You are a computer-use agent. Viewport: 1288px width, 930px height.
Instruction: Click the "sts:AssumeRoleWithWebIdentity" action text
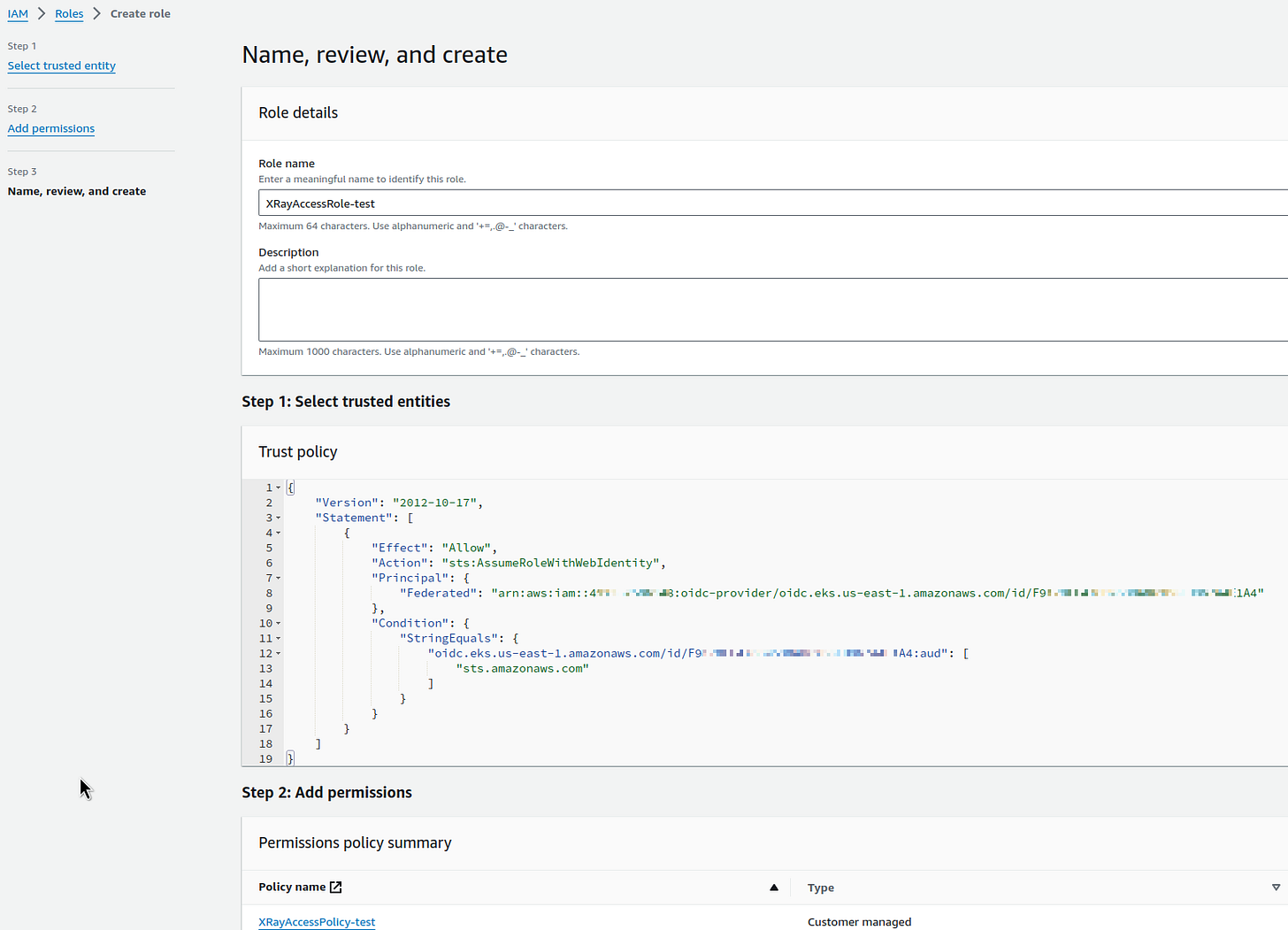point(551,563)
